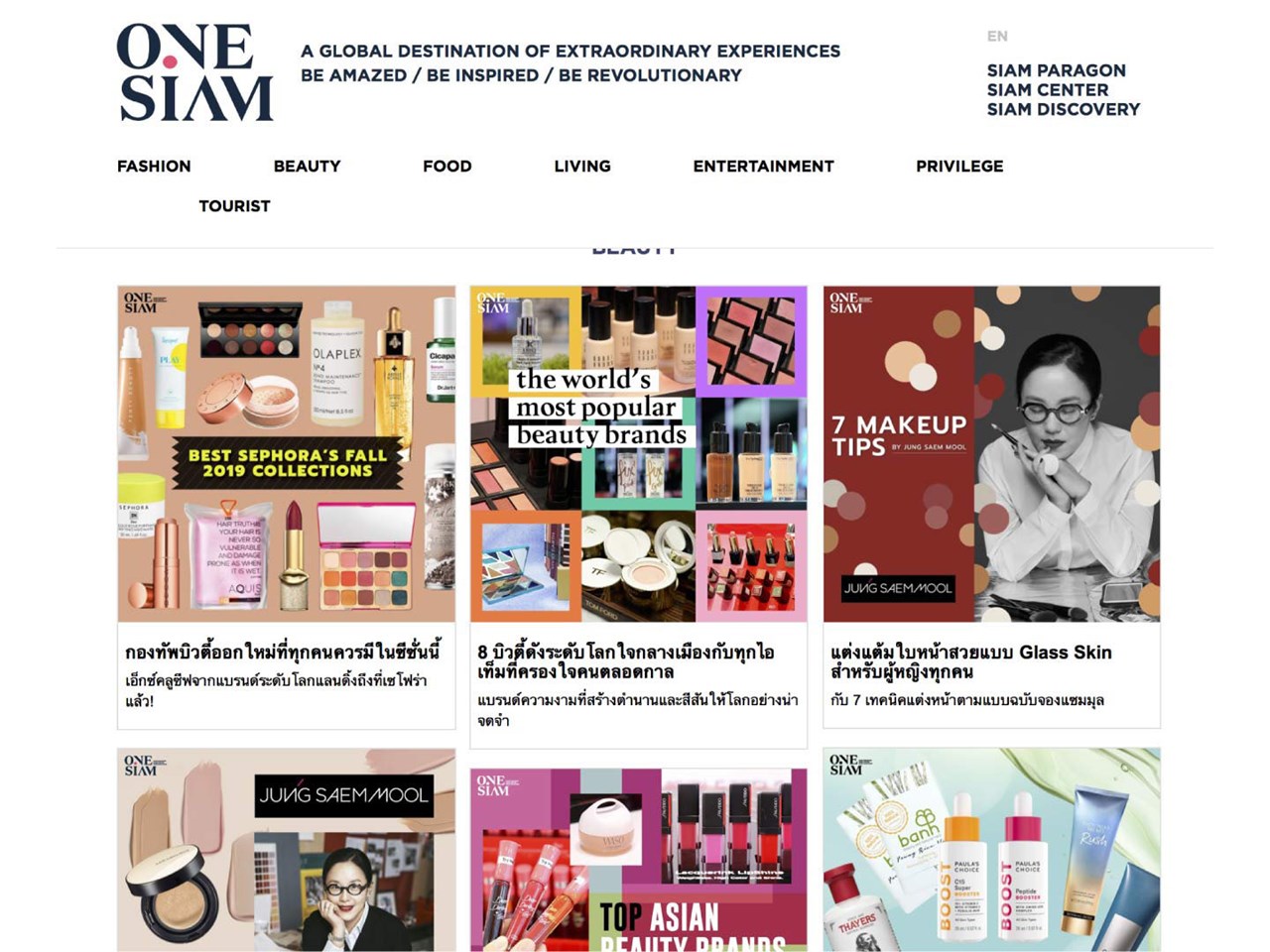
Task: Open the Jung Saem Mool cushion thumbnail
Action: (x=287, y=850)
